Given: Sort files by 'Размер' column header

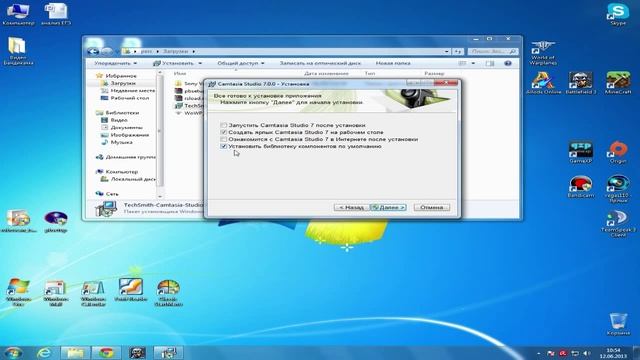Looking at the screenshot, I should click(x=434, y=73).
